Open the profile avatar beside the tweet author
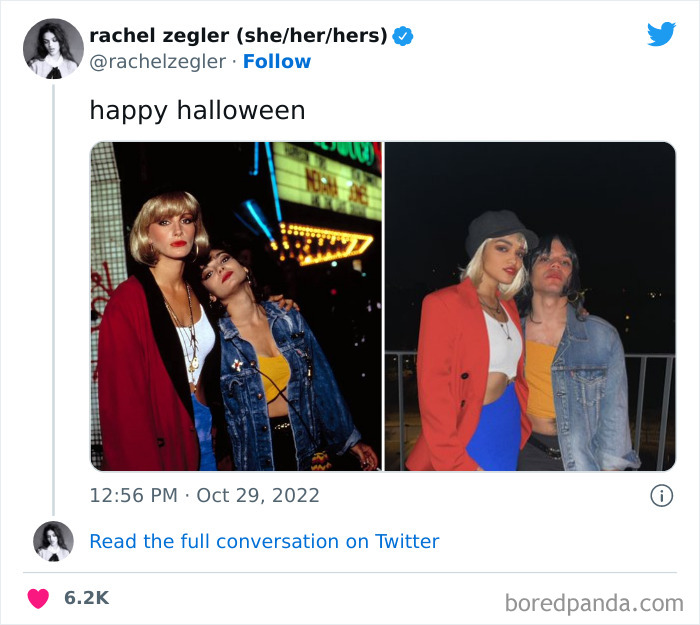Image resolution: width=700 pixels, height=625 pixels. (x=53, y=49)
